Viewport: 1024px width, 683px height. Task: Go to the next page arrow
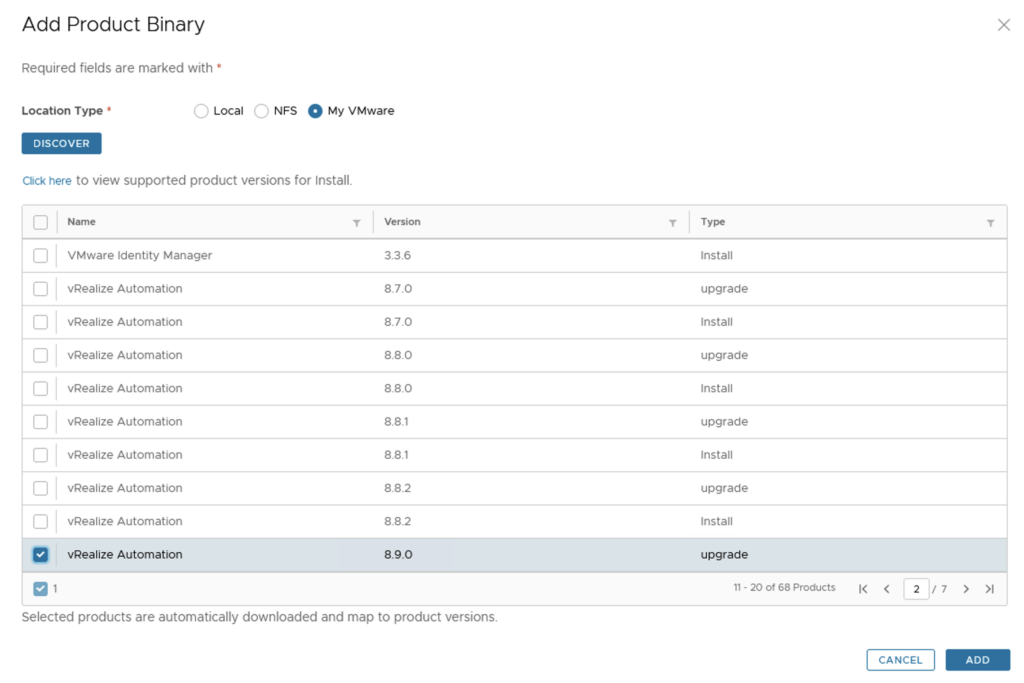point(966,589)
